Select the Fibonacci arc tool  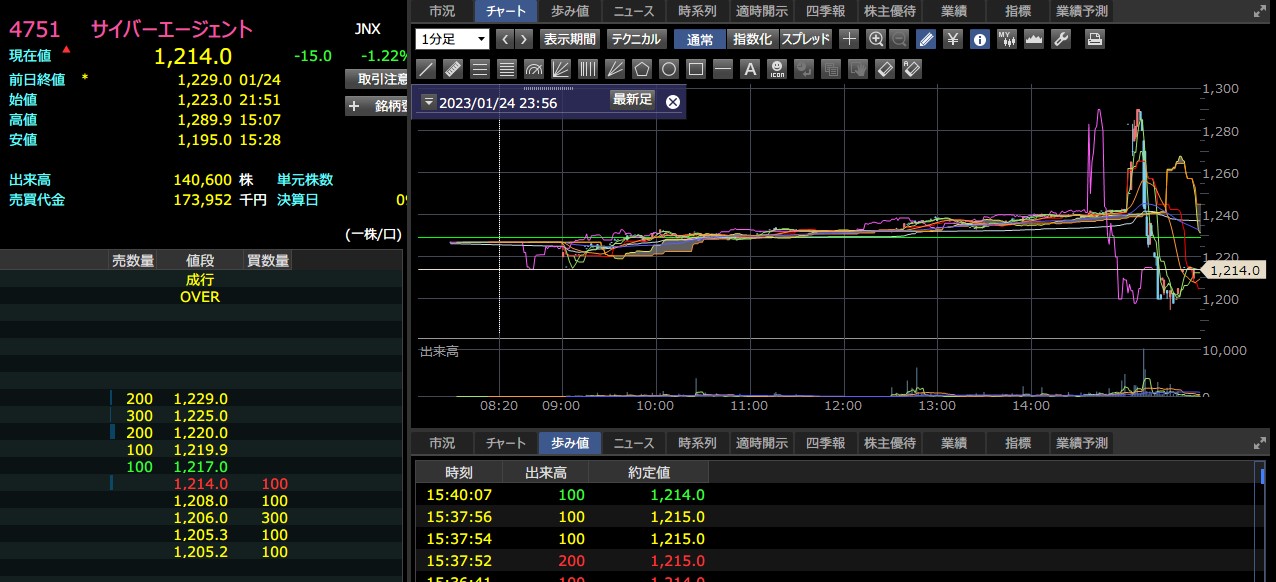pyautogui.click(x=533, y=69)
